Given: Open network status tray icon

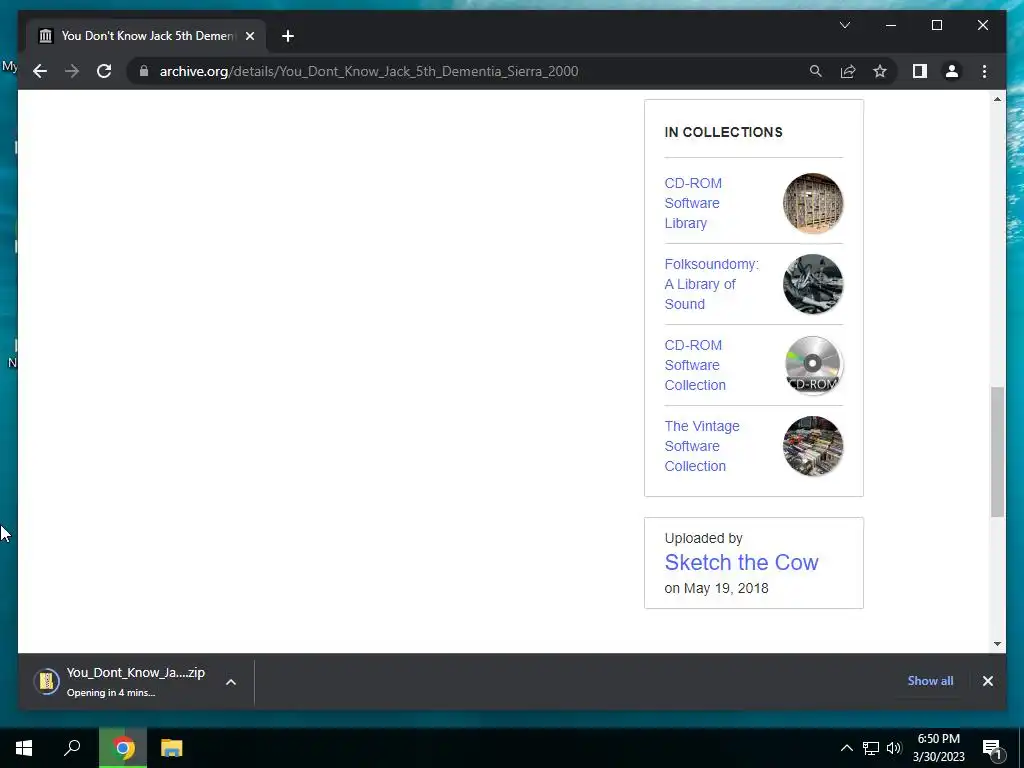Looking at the screenshot, I should (871, 748).
